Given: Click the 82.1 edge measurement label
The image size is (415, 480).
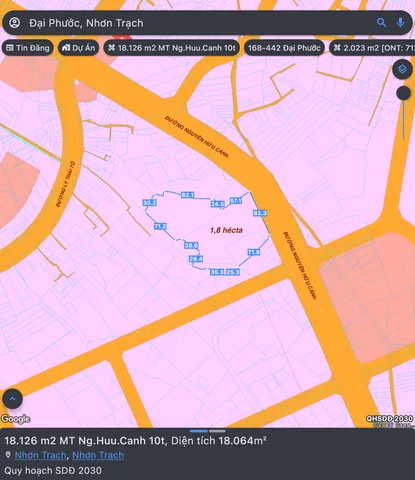Looking at the screenshot, I should [187, 195].
